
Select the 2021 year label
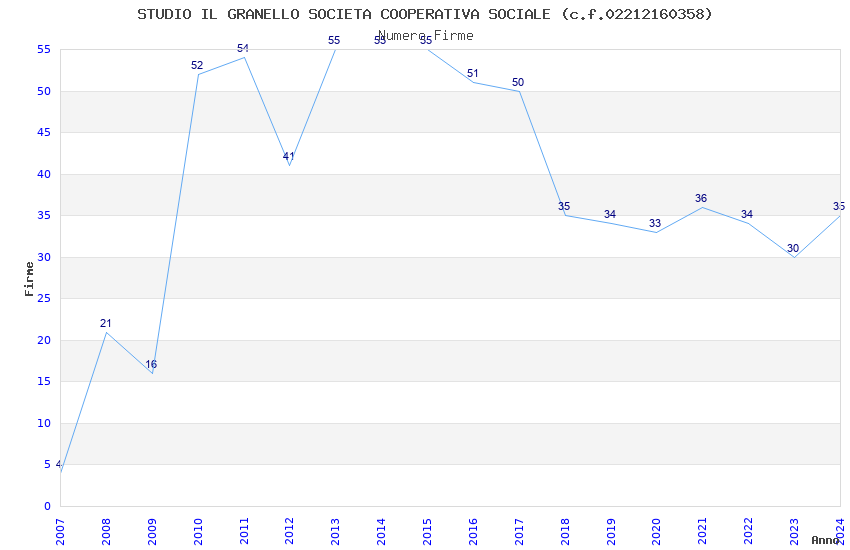pyautogui.click(x=703, y=532)
